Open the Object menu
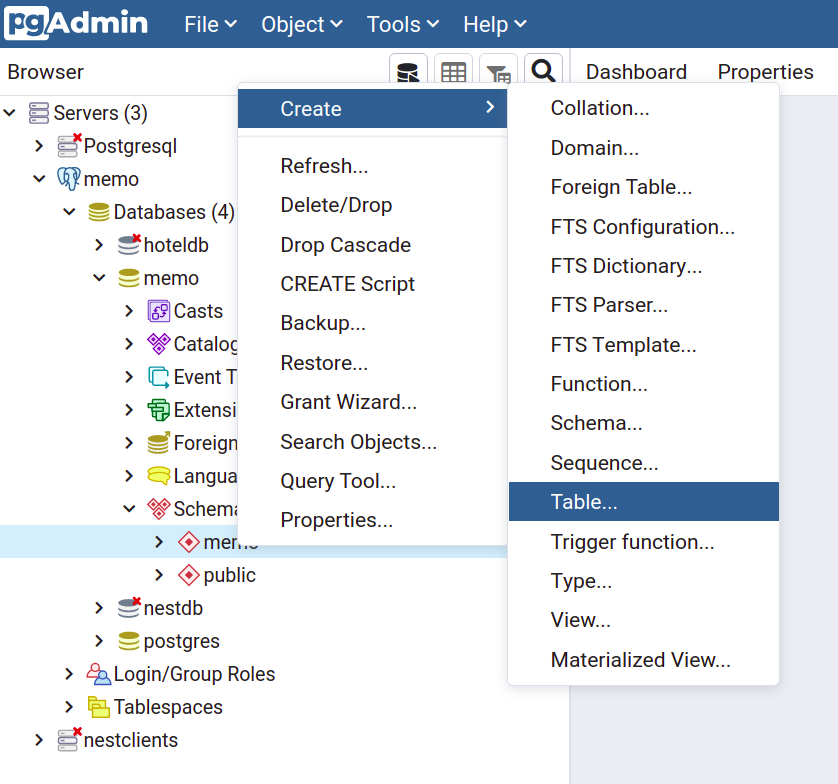 point(302,24)
